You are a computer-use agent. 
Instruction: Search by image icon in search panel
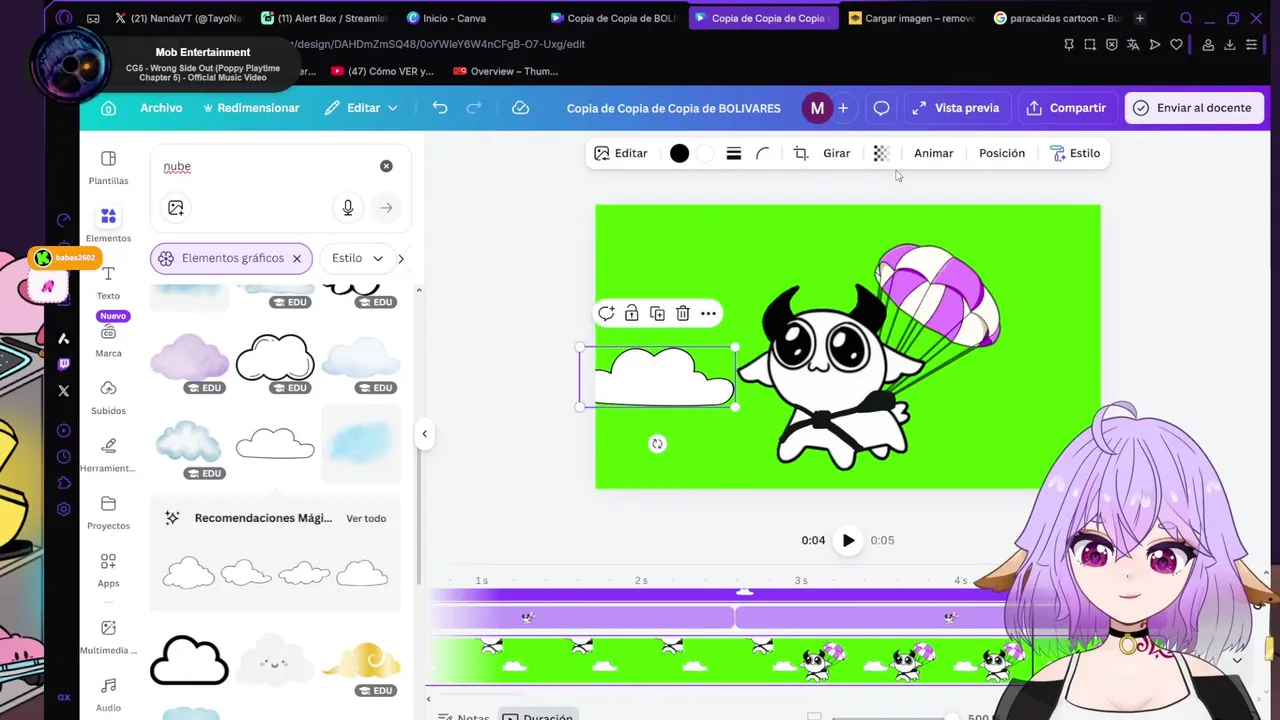tap(176, 208)
